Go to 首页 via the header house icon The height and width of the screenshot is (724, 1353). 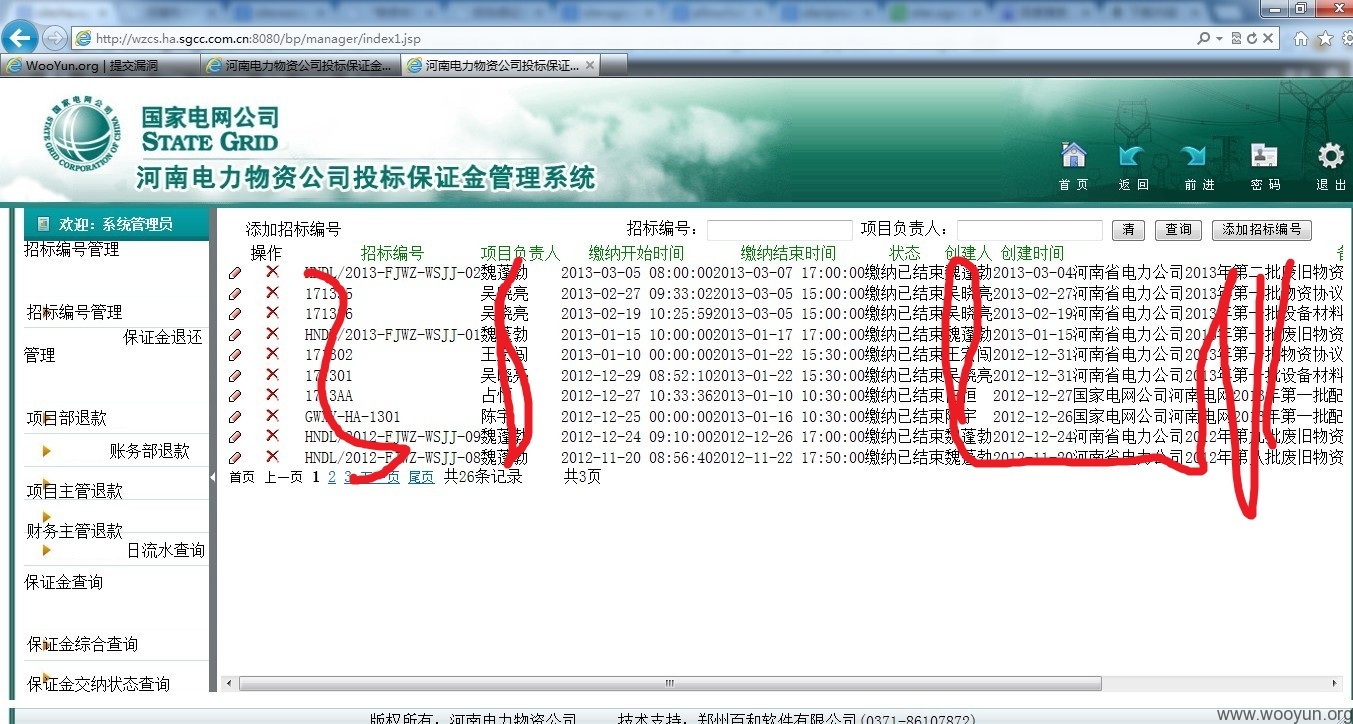[1073, 155]
